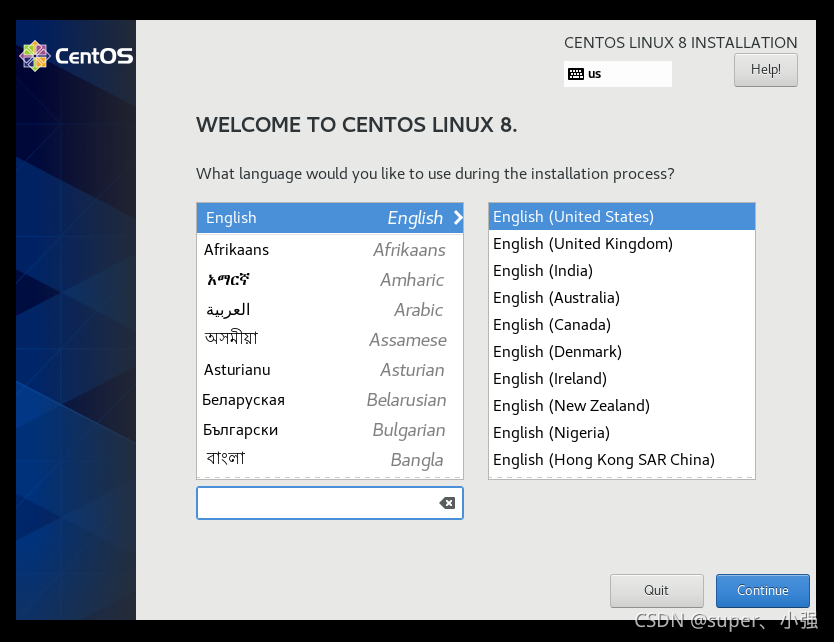
Task: Select English (Nigeria) locale
Action: click(x=622, y=432)
